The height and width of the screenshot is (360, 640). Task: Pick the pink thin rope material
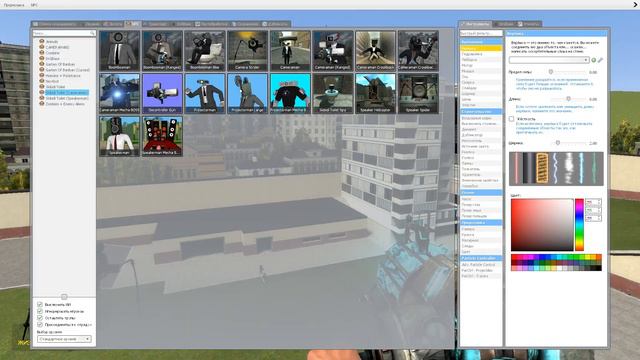(x=516, y=168)
